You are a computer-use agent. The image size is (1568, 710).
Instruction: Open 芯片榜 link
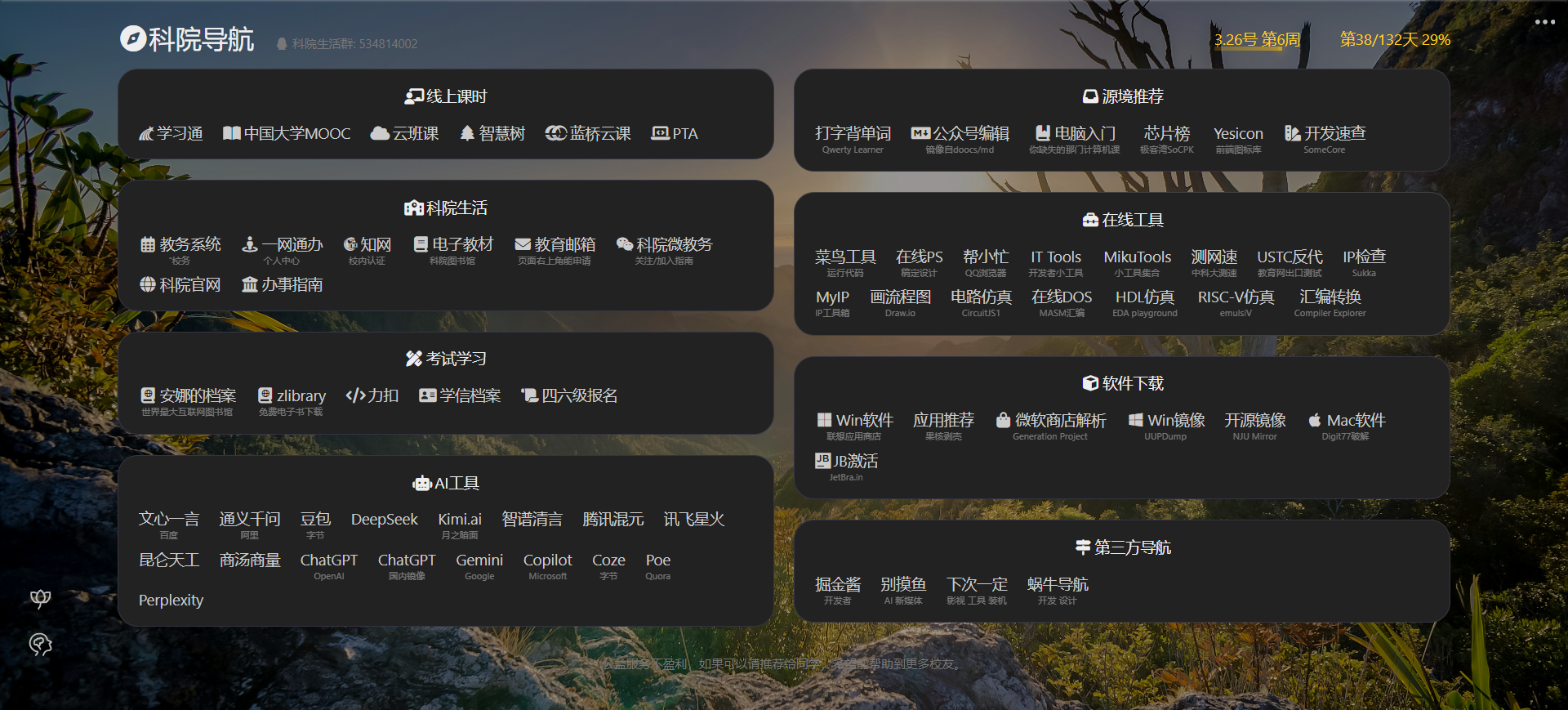(1166, 139)
